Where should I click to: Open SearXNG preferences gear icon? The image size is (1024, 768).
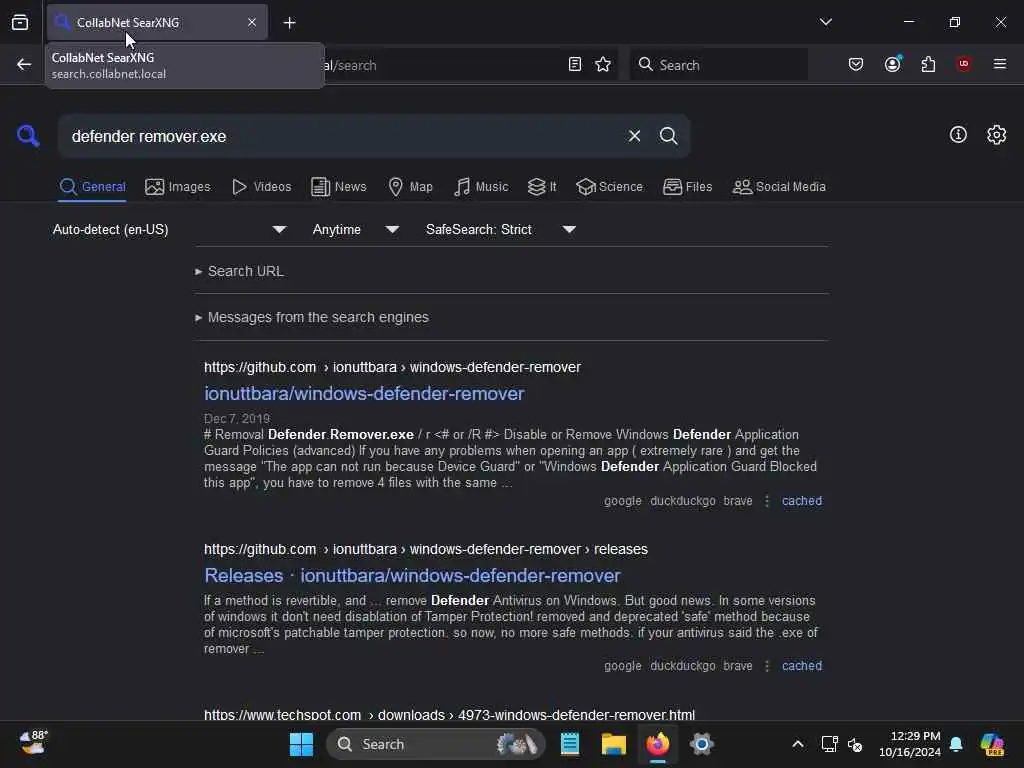point(996,135)
